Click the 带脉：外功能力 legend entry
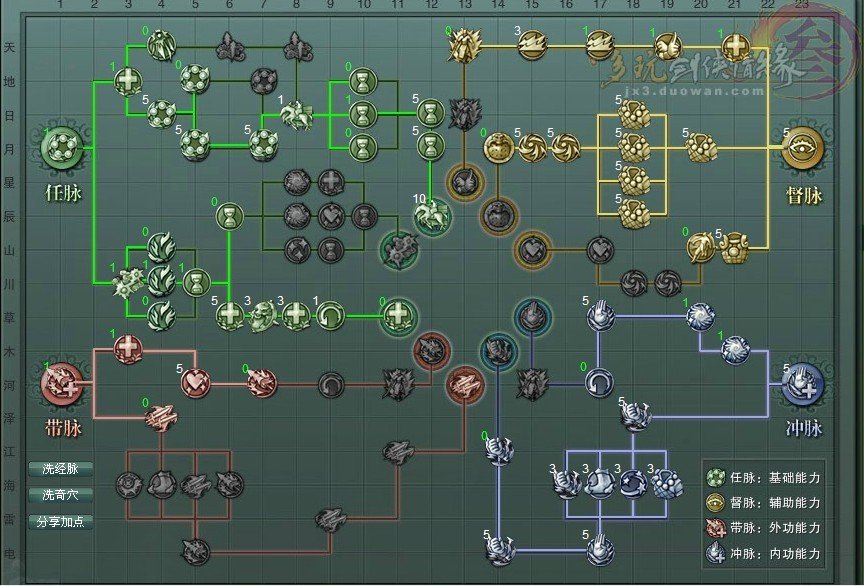 pos(766,527)
